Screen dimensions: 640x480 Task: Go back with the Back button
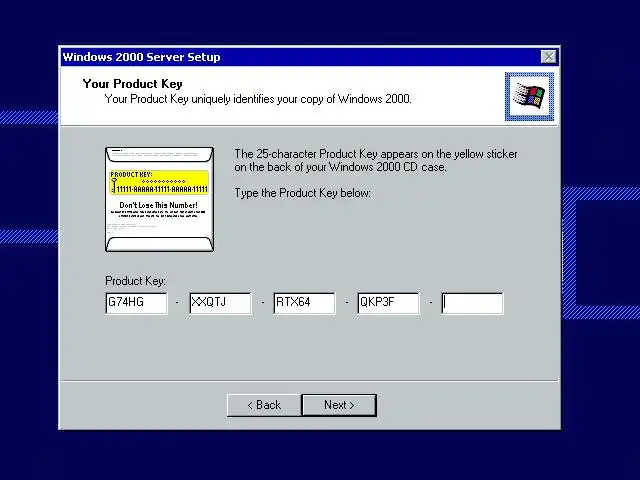(264, 405)
